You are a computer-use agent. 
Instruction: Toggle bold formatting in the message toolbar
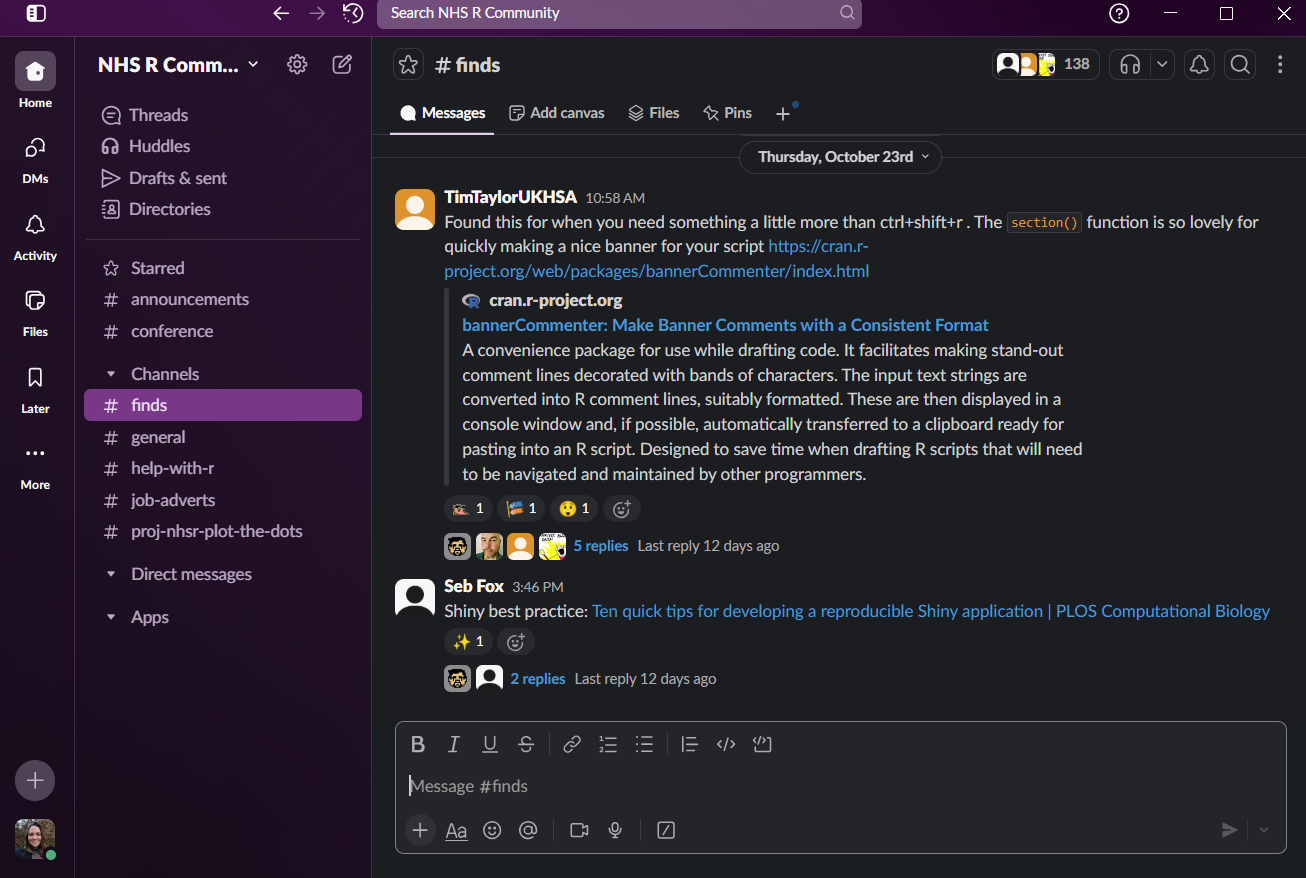click(x=418, y=744)
